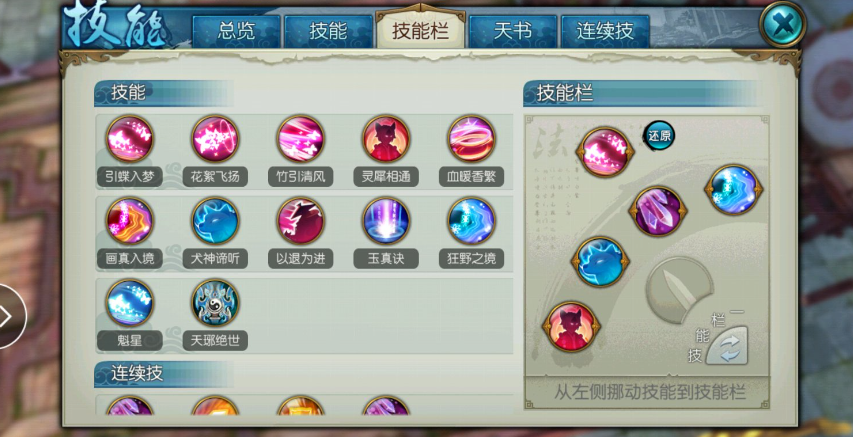
Task: Select the 天琊绝世 skill icon
Action: [215, 303]
